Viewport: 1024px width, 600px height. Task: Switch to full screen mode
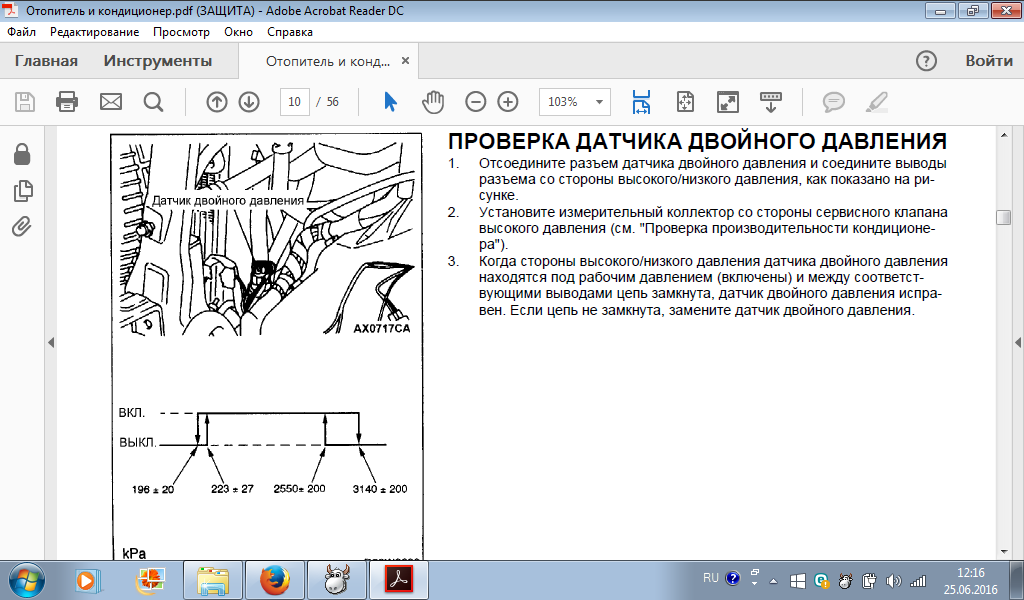tap(728, 102)
